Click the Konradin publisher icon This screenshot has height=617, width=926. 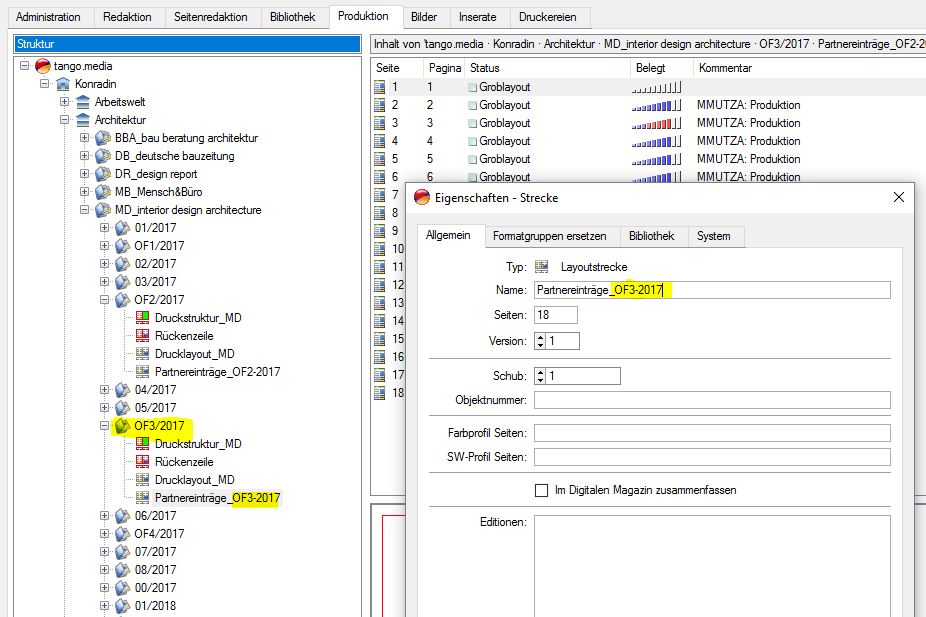(x=62, y=84)
